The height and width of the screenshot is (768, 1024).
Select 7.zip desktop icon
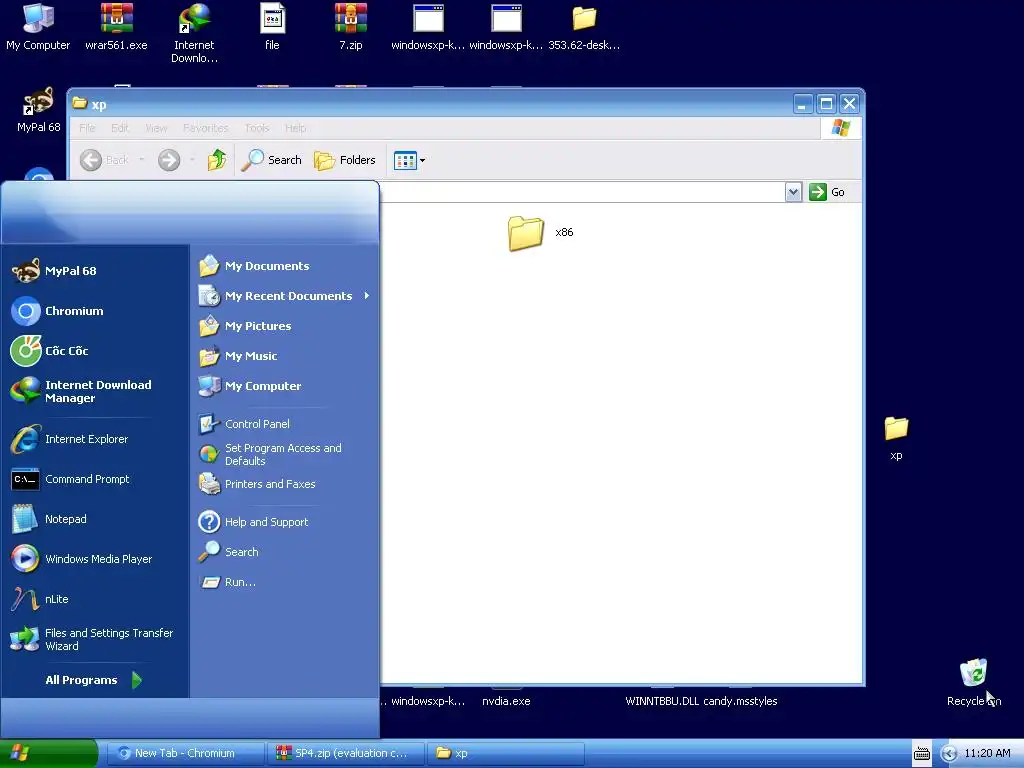tap(351, 27)
